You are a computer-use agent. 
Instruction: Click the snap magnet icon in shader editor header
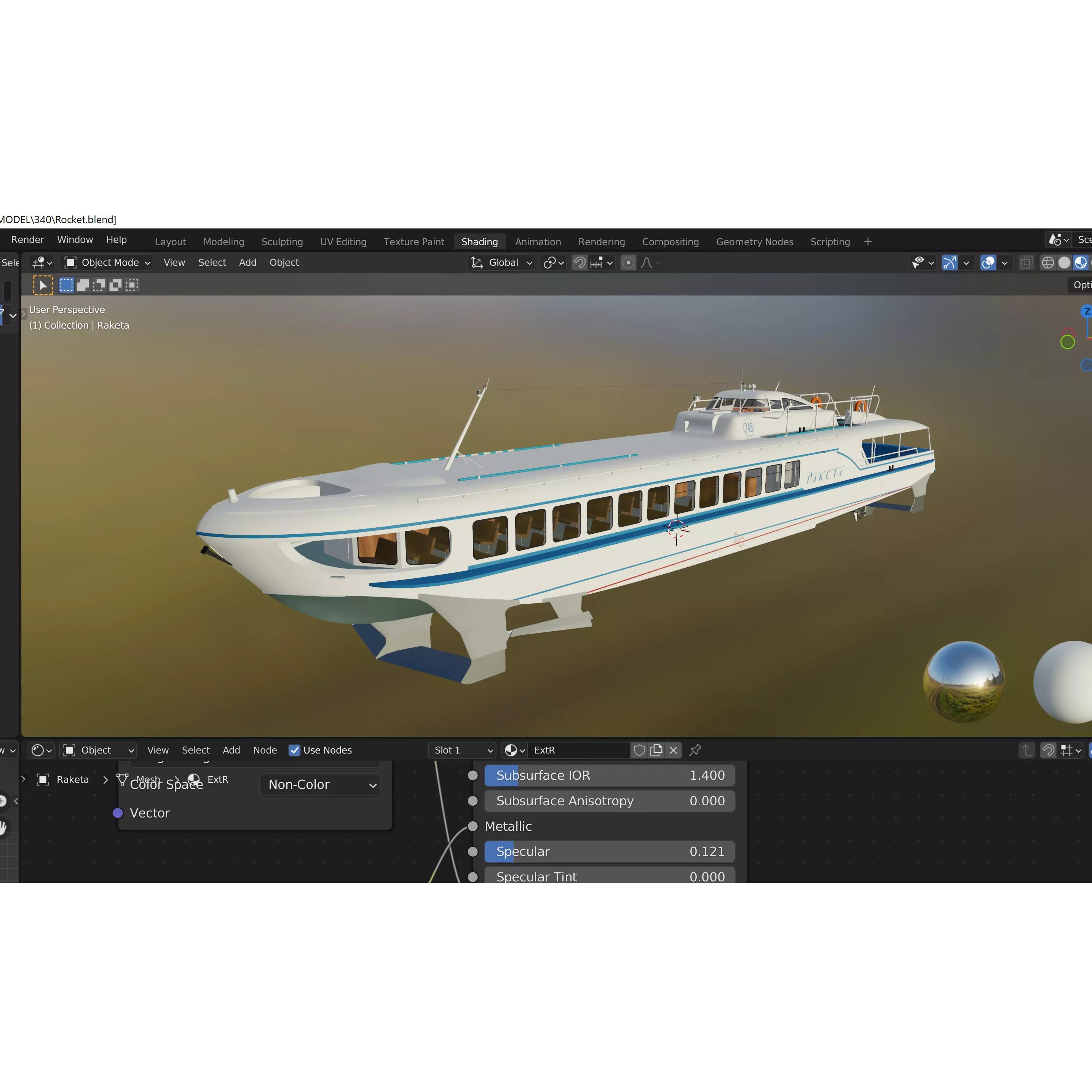(x=1049, y=750)
